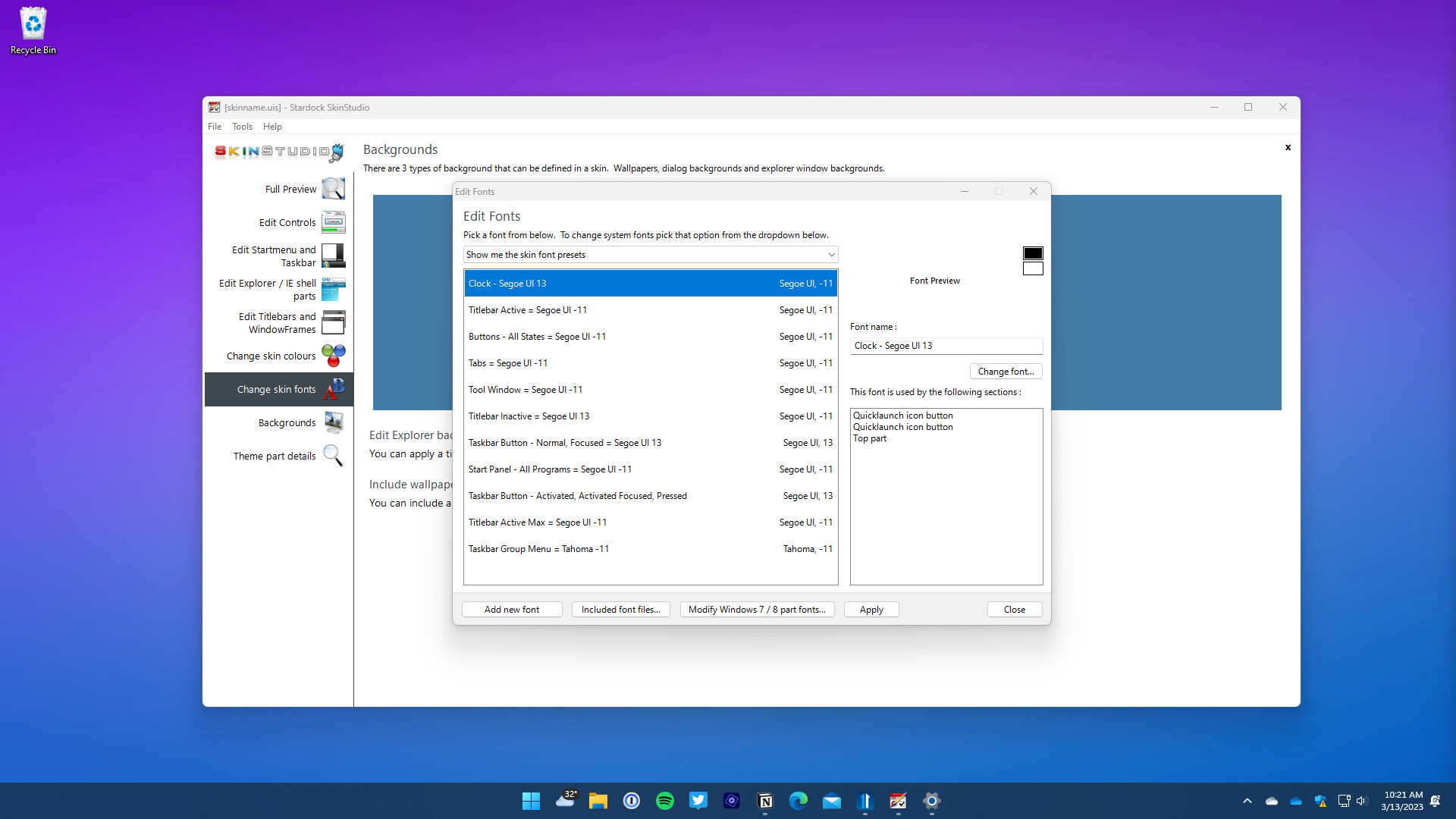This screenshot has height=819, width=1456.
Task: Select the Change skin fonts AB icon
Action: tap(333, 389)
